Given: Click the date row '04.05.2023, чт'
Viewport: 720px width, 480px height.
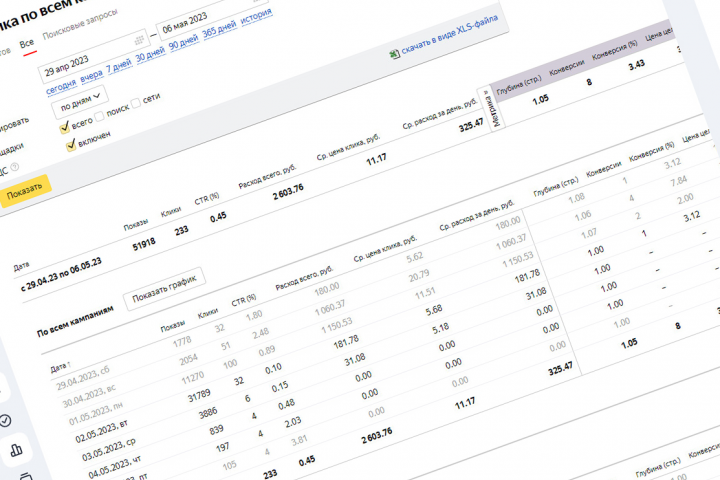Looking at the screenshot, I should pyautogui.click(x=115, y=468).
